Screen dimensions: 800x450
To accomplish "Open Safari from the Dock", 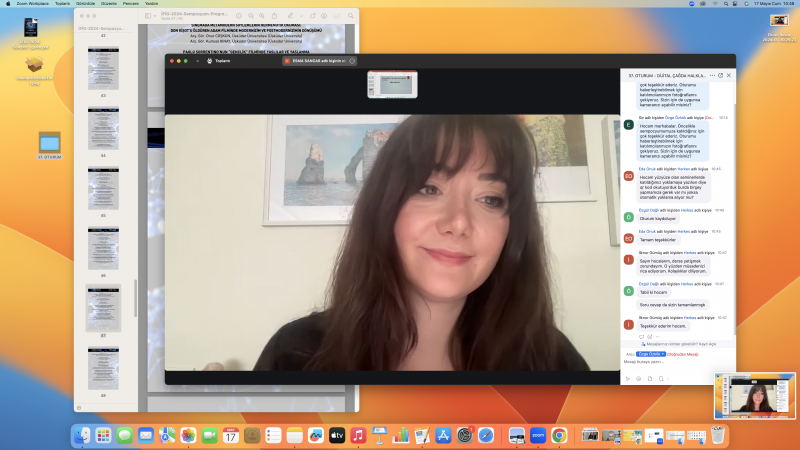I will point(486,435).
